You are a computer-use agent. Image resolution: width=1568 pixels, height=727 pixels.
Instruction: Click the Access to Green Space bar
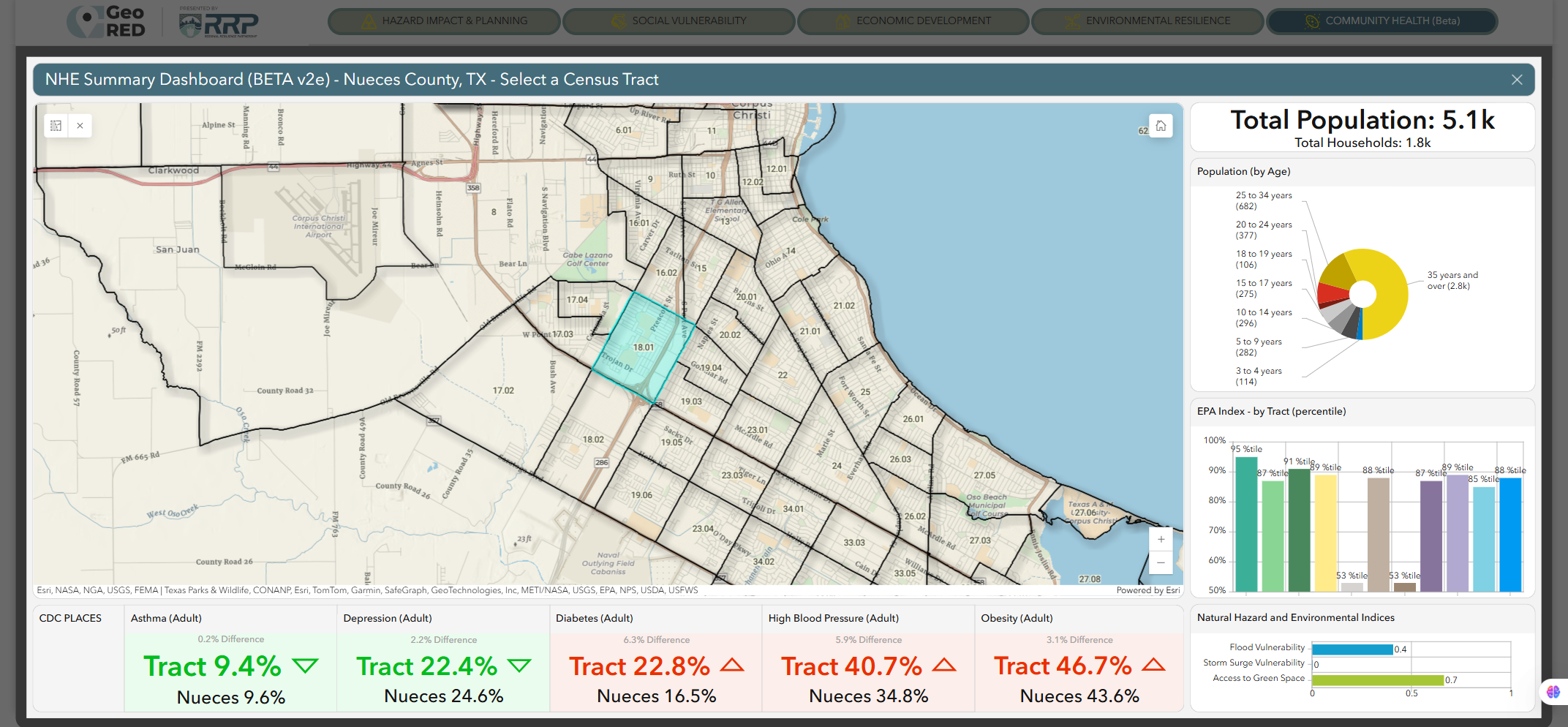1377,680
